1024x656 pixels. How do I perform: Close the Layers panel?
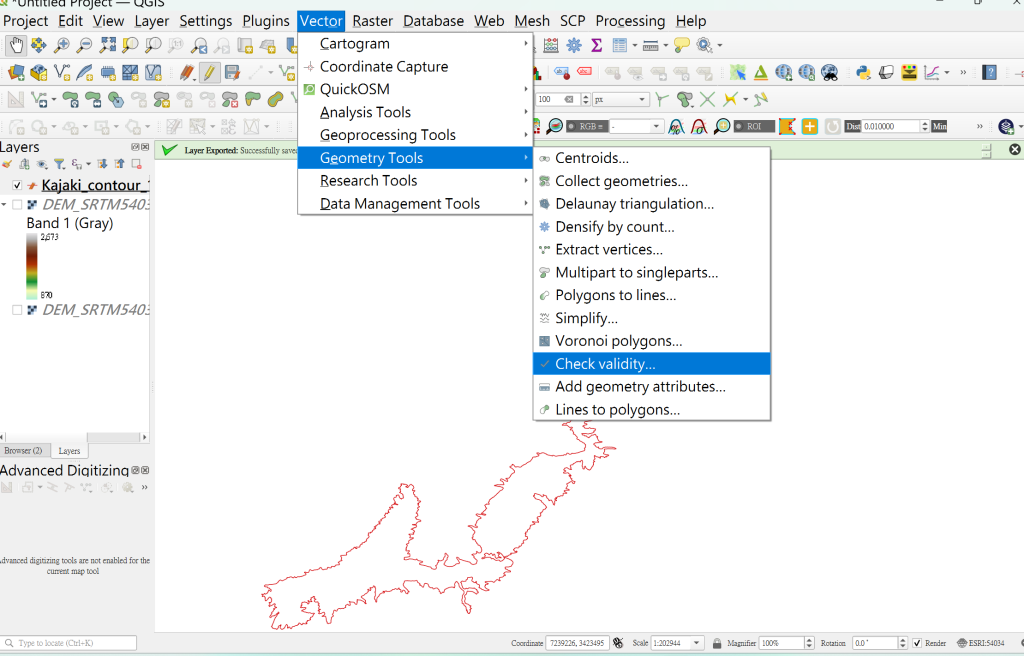(145, 147)
